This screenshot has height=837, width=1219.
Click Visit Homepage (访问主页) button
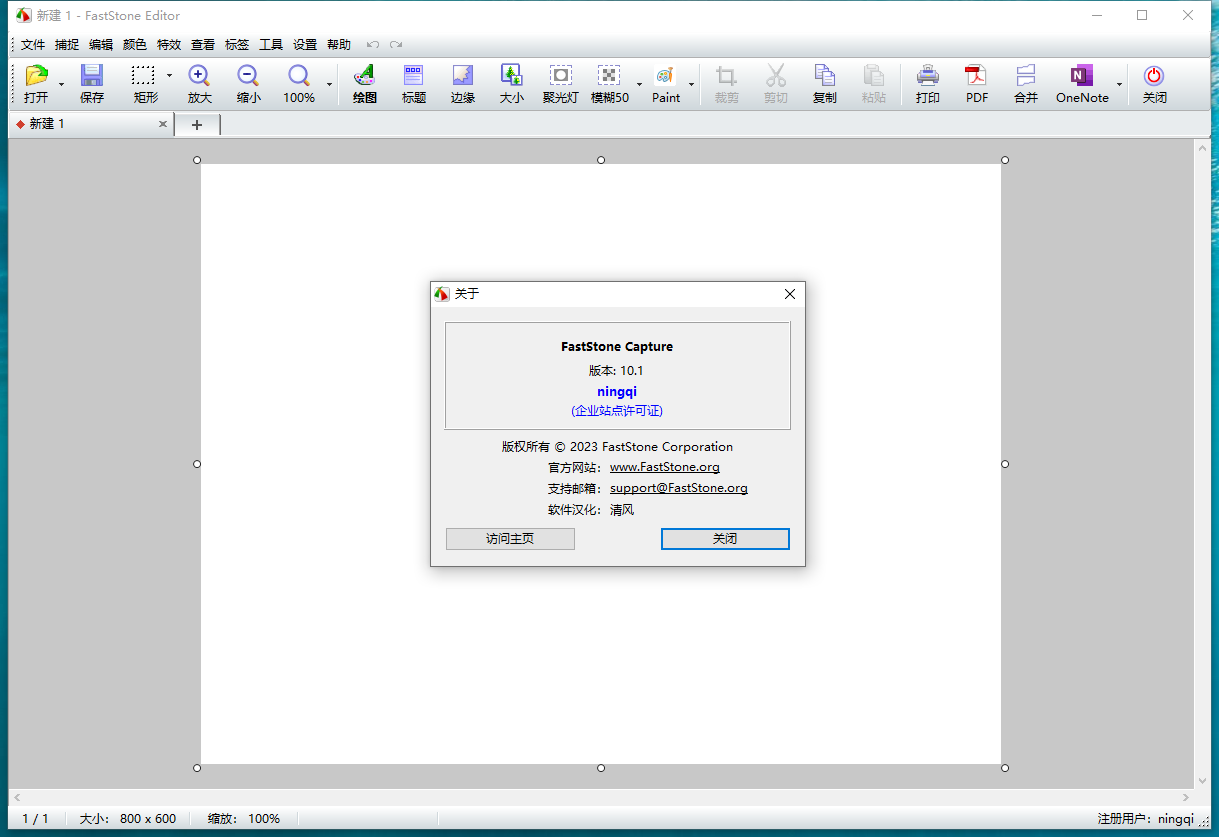[510, 539]
